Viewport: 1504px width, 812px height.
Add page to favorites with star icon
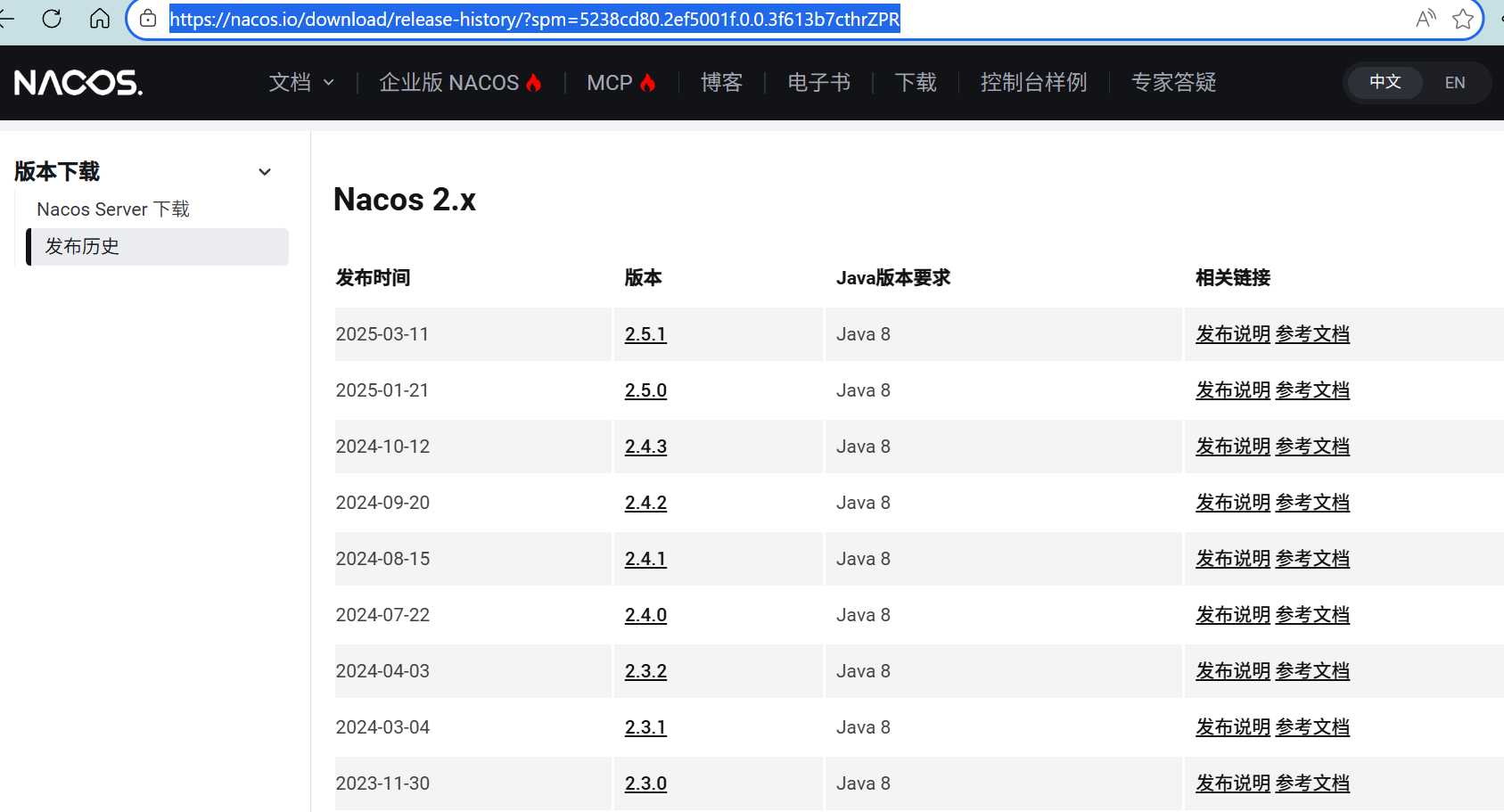click(x=1462, y=19)
